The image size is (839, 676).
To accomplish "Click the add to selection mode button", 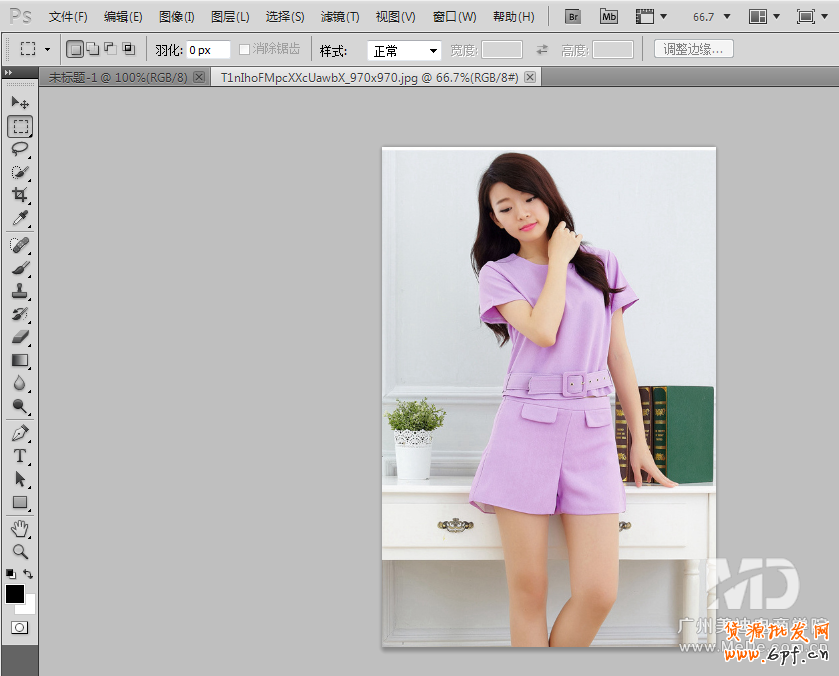I will pos(92,49).
